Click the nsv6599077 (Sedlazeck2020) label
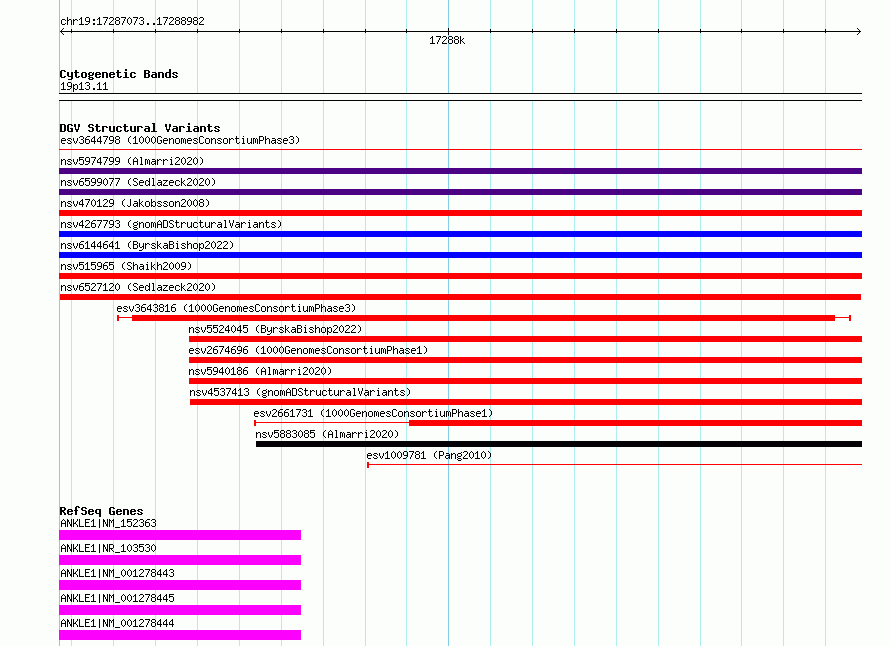This screenshot has width=890, height=646. (x=138, y=182)
